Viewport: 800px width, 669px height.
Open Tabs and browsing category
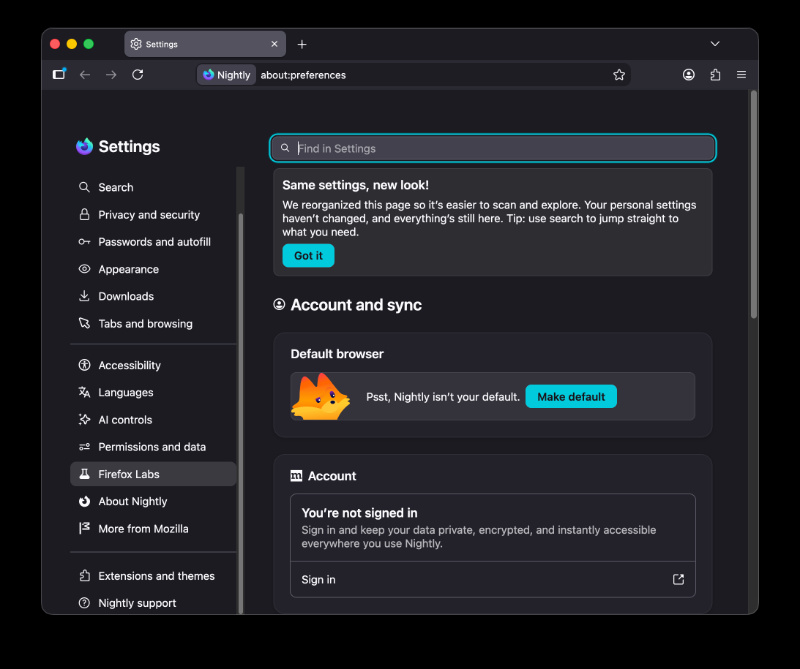(153, 324)
